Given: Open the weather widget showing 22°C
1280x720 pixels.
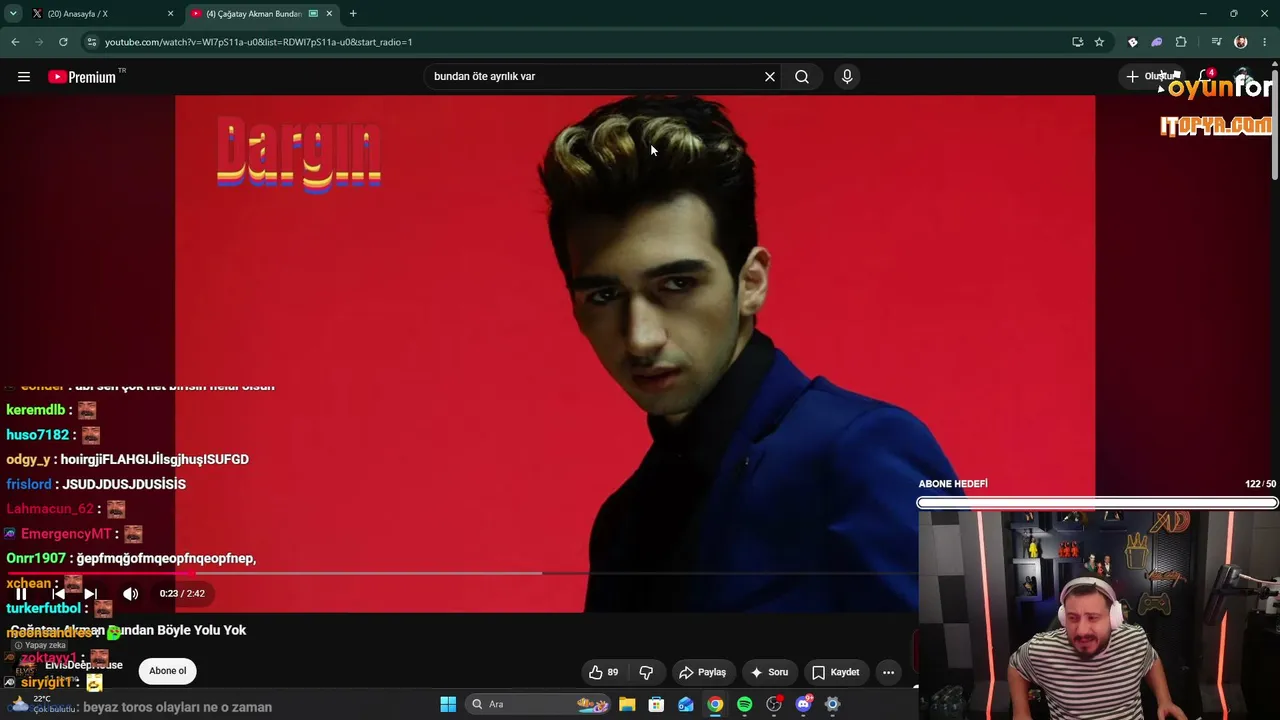Looking at the screenshot, I should (41, 704).
